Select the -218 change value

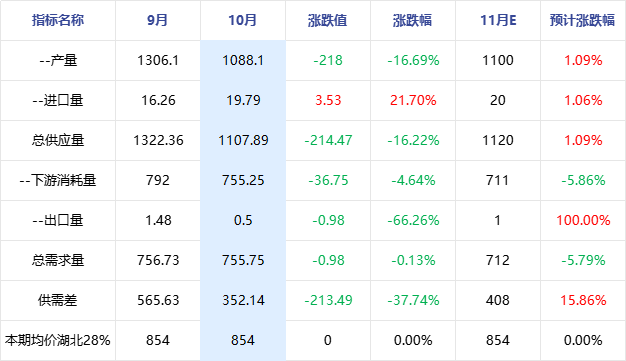coord(328,60)
